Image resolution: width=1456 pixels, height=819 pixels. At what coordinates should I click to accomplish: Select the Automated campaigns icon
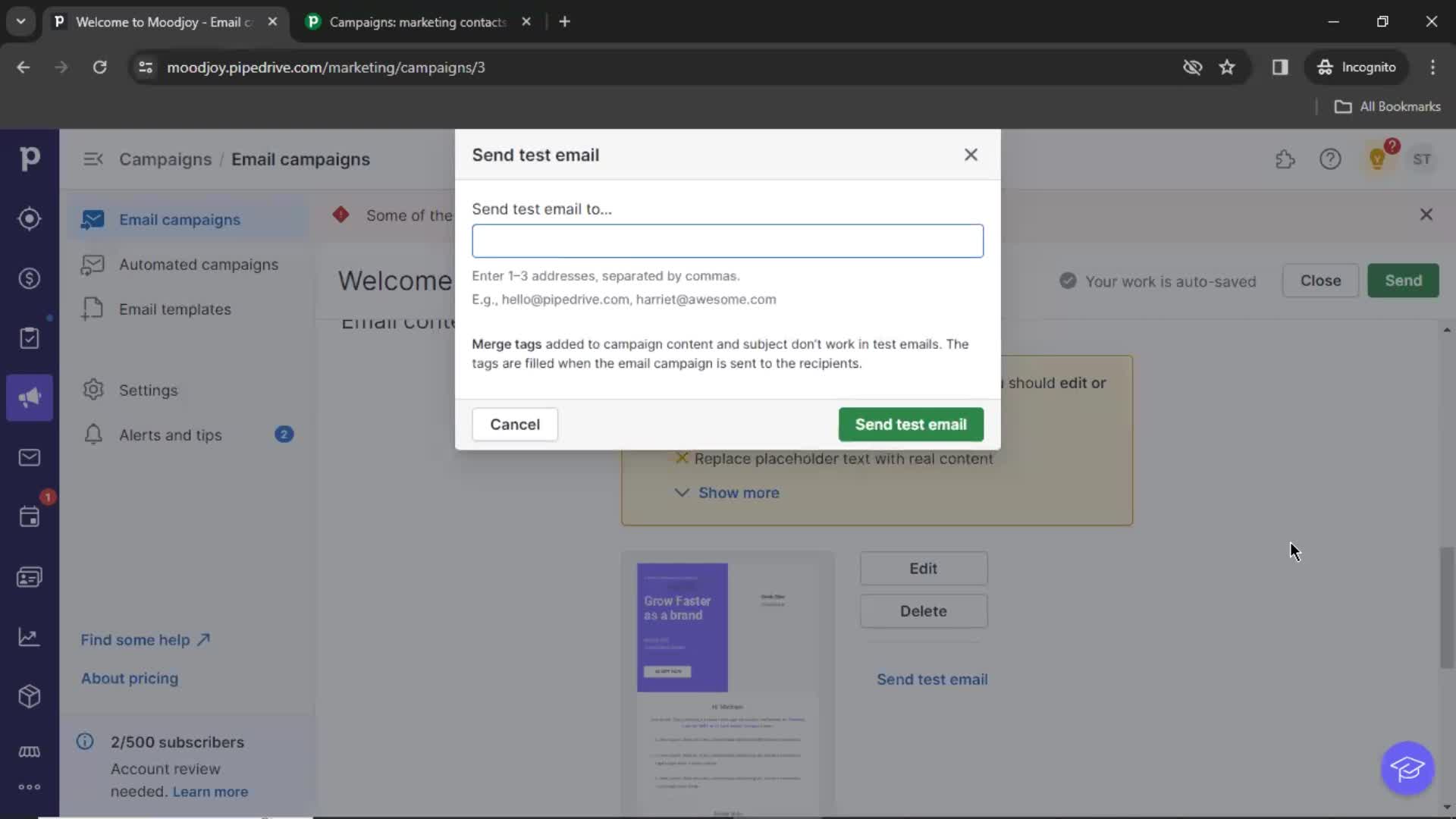[x=92, y=264]
